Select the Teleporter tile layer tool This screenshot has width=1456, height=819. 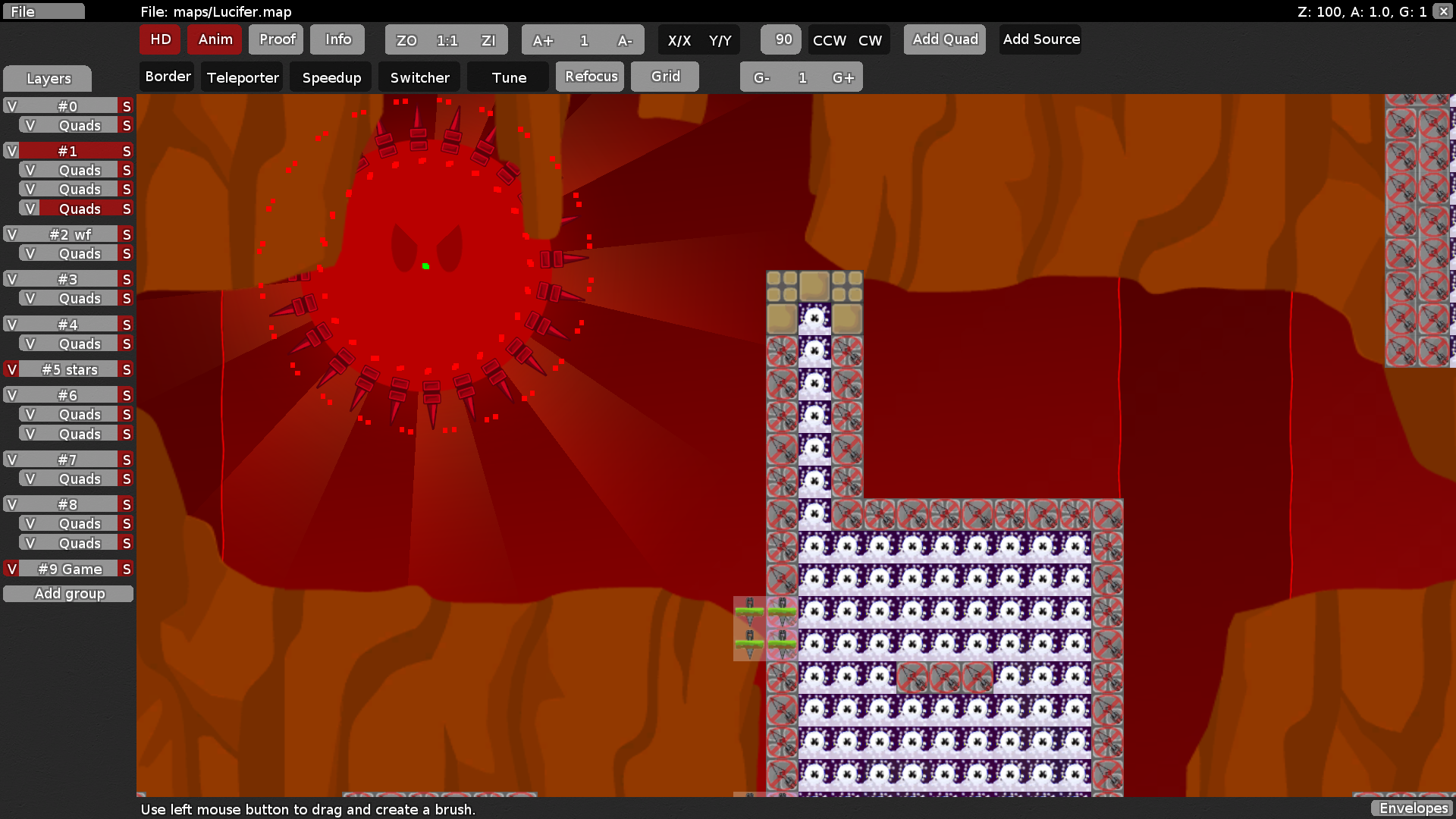[x=241, y=77]
